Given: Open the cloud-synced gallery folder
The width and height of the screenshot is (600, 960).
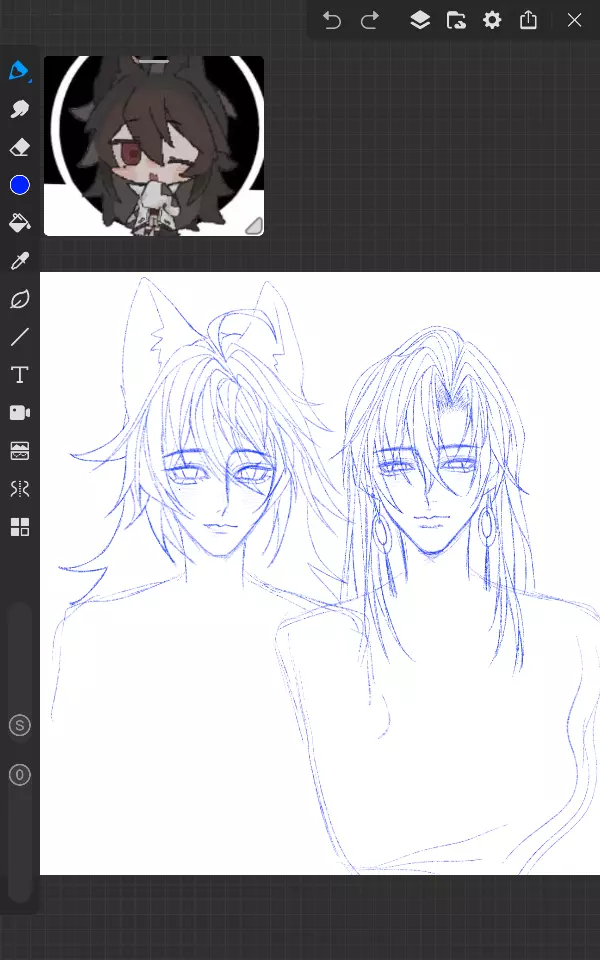Looking at the screenshot, I should pyautogui.click(x=456, y=20).
